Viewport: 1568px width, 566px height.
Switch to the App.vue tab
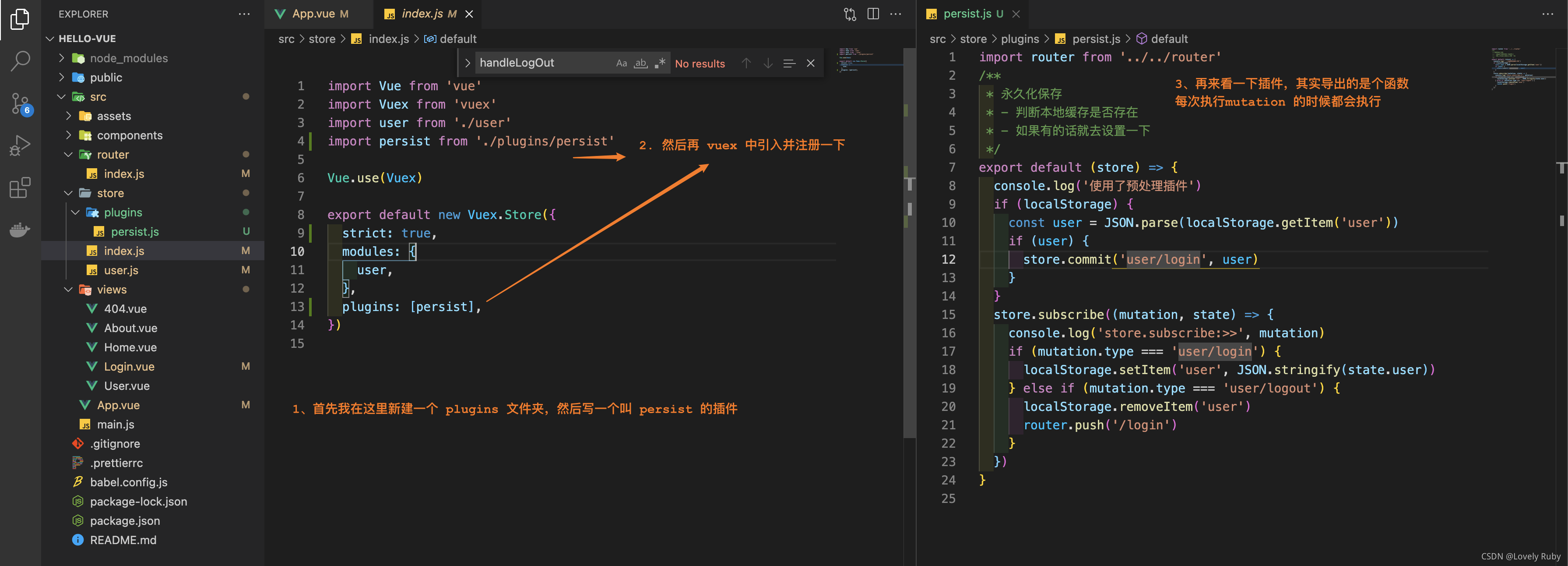tap(313, 14)
